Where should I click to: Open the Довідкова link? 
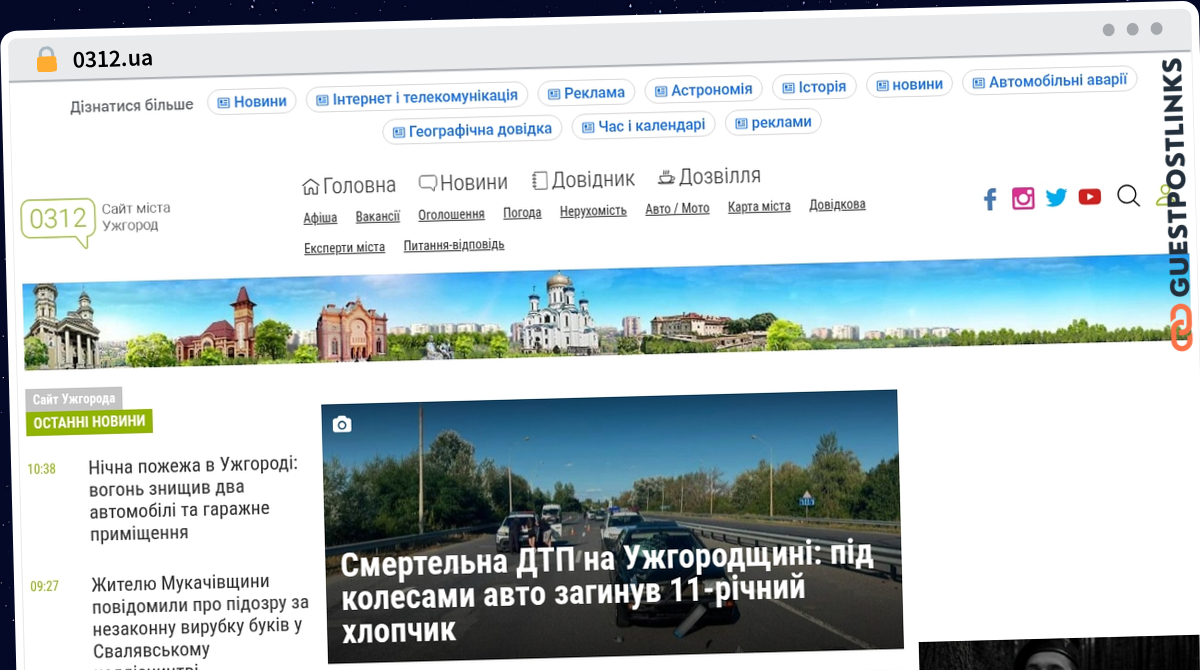pyautogui.click(x=837, y=204)
